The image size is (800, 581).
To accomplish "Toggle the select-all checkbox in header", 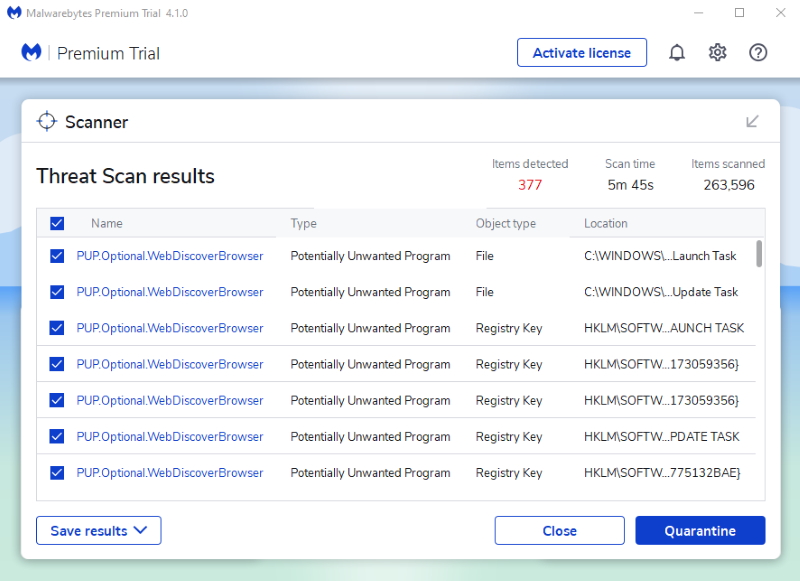I will pos(57,224).
